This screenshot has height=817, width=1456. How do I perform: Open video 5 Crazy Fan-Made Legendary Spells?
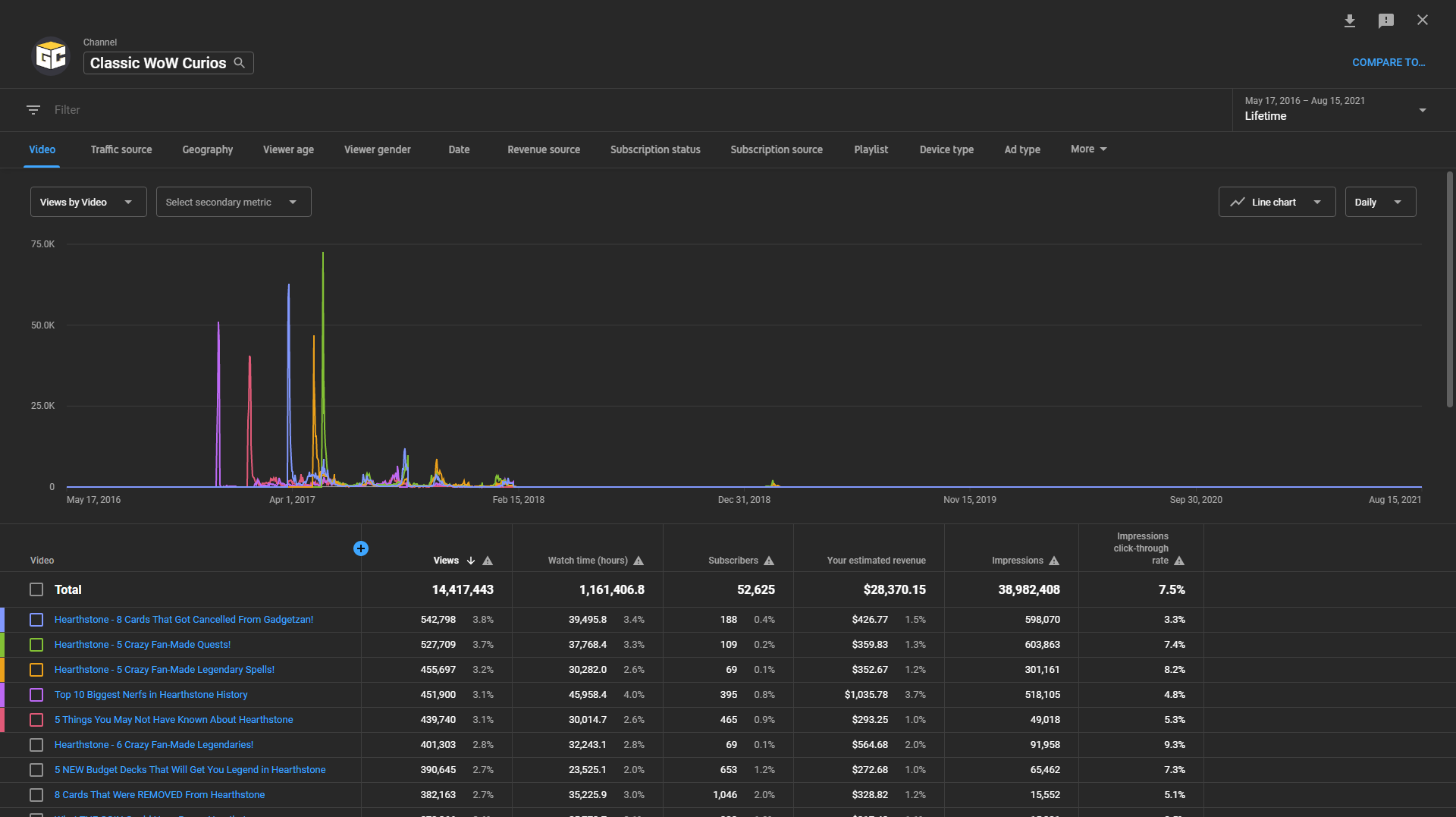tap(165, 670)
